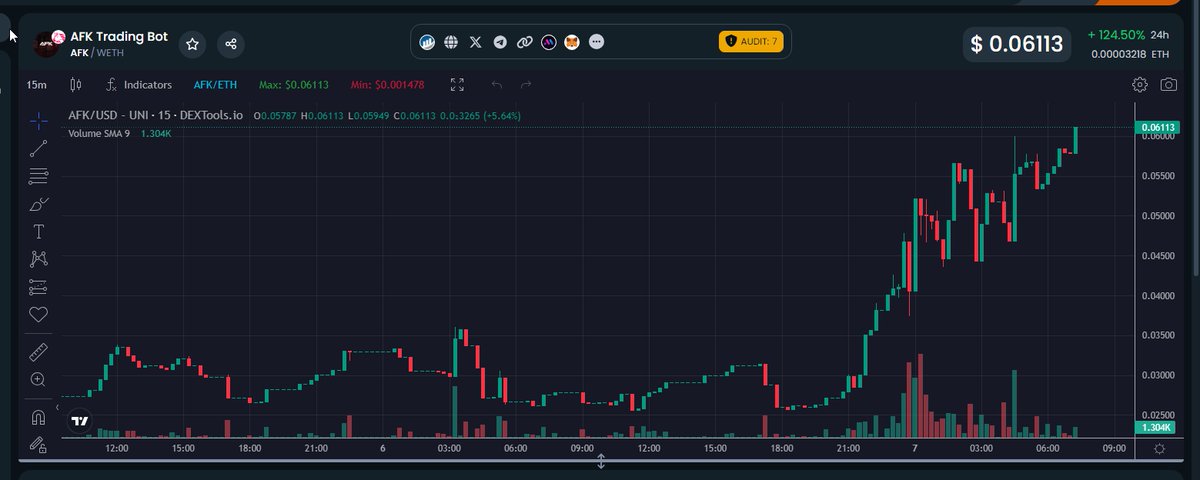Visit the AFK website via globe icon
Image resolution: width=1200 pixels, height=480 pixels.
pos(451,43)
